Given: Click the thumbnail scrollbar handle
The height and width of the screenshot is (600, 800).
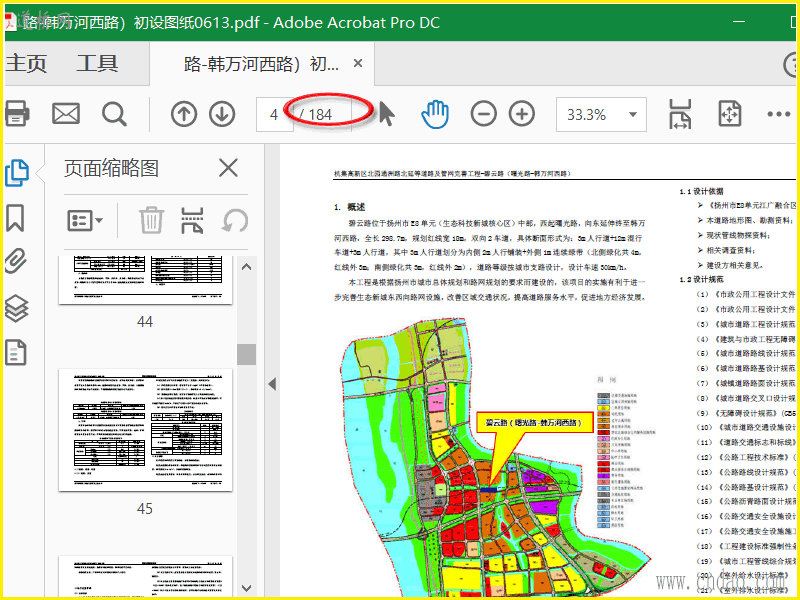Looking at the screenshot, I should [246, 354].
